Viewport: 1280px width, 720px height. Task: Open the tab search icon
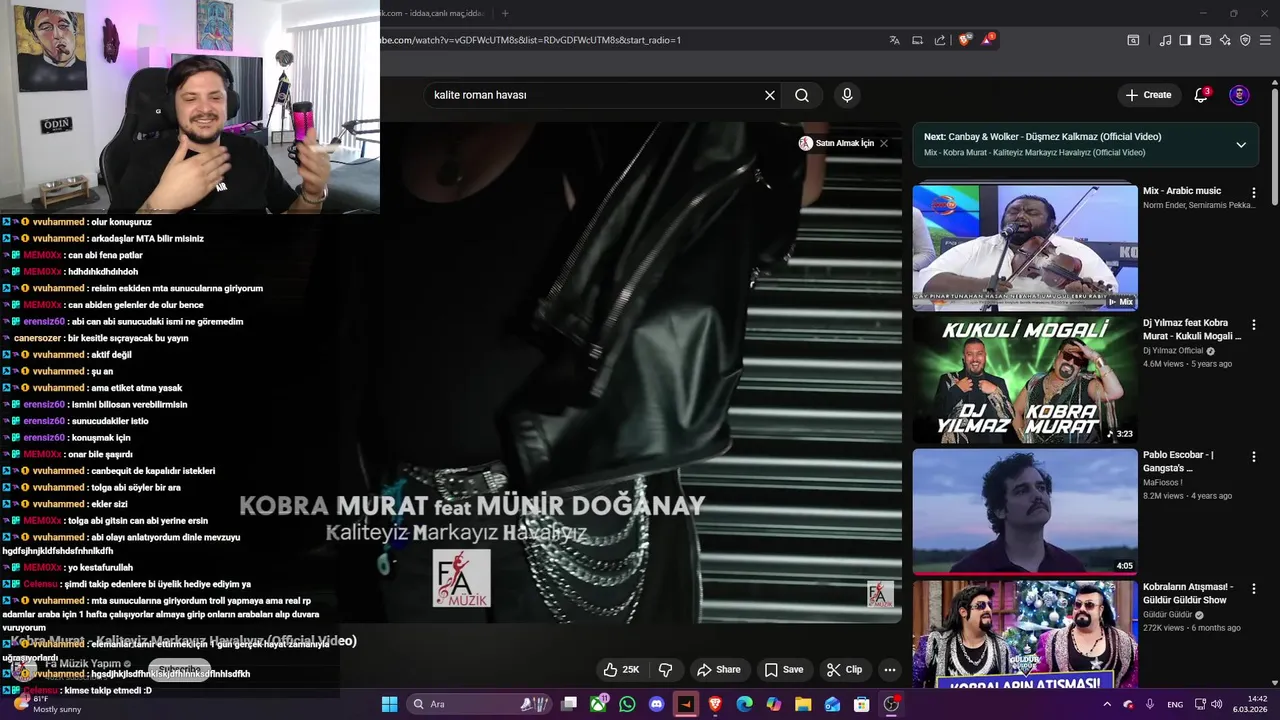click(x=1133, y=40)
